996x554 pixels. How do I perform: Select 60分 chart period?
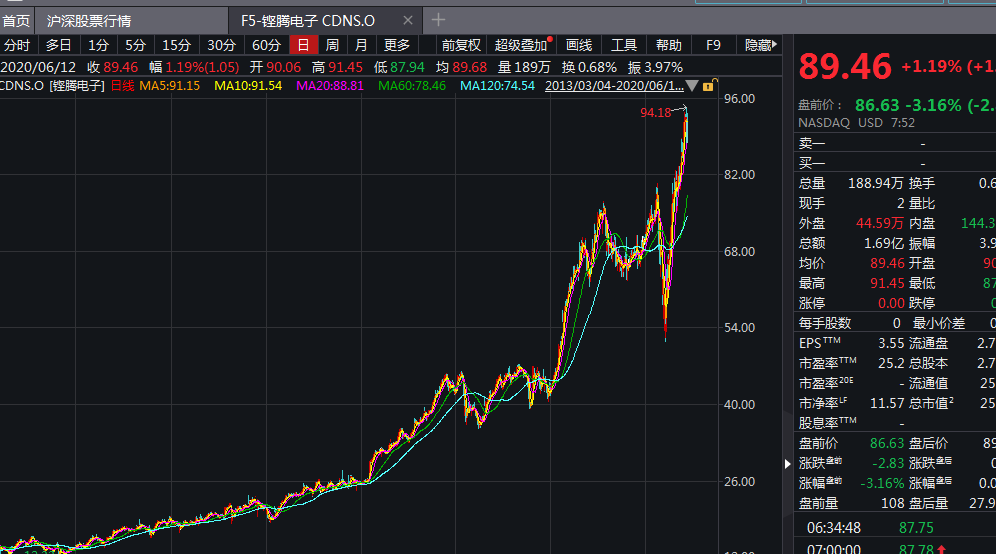pos(266,45)
